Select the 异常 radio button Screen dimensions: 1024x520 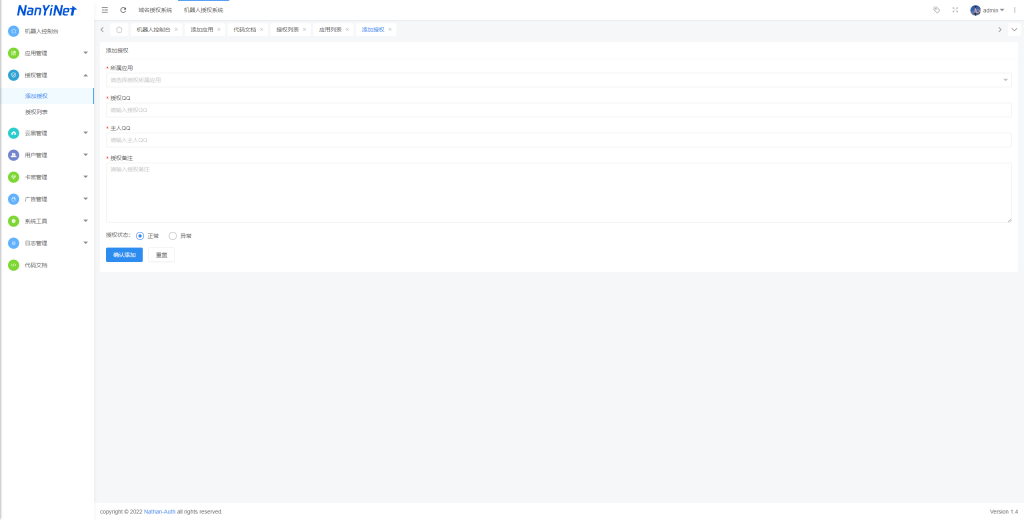(x=173, y=236)
